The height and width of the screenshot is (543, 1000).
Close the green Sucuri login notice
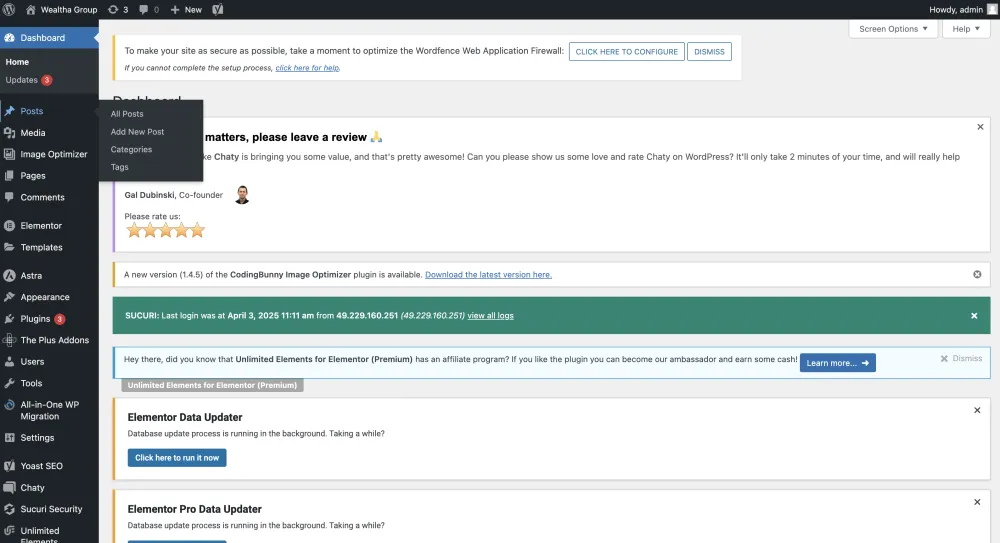(974, 316)
